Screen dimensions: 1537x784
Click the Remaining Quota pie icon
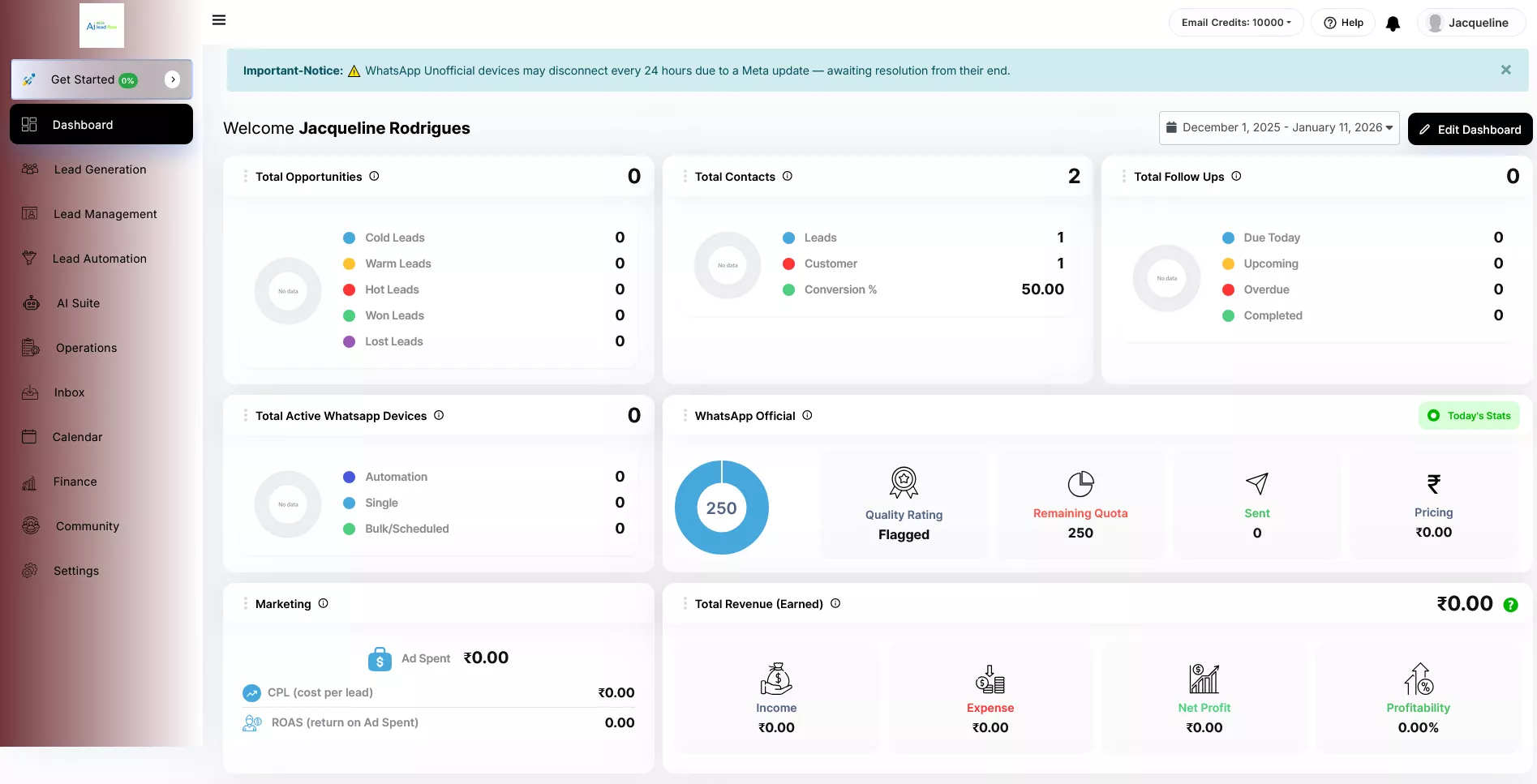pos(1080,484)
